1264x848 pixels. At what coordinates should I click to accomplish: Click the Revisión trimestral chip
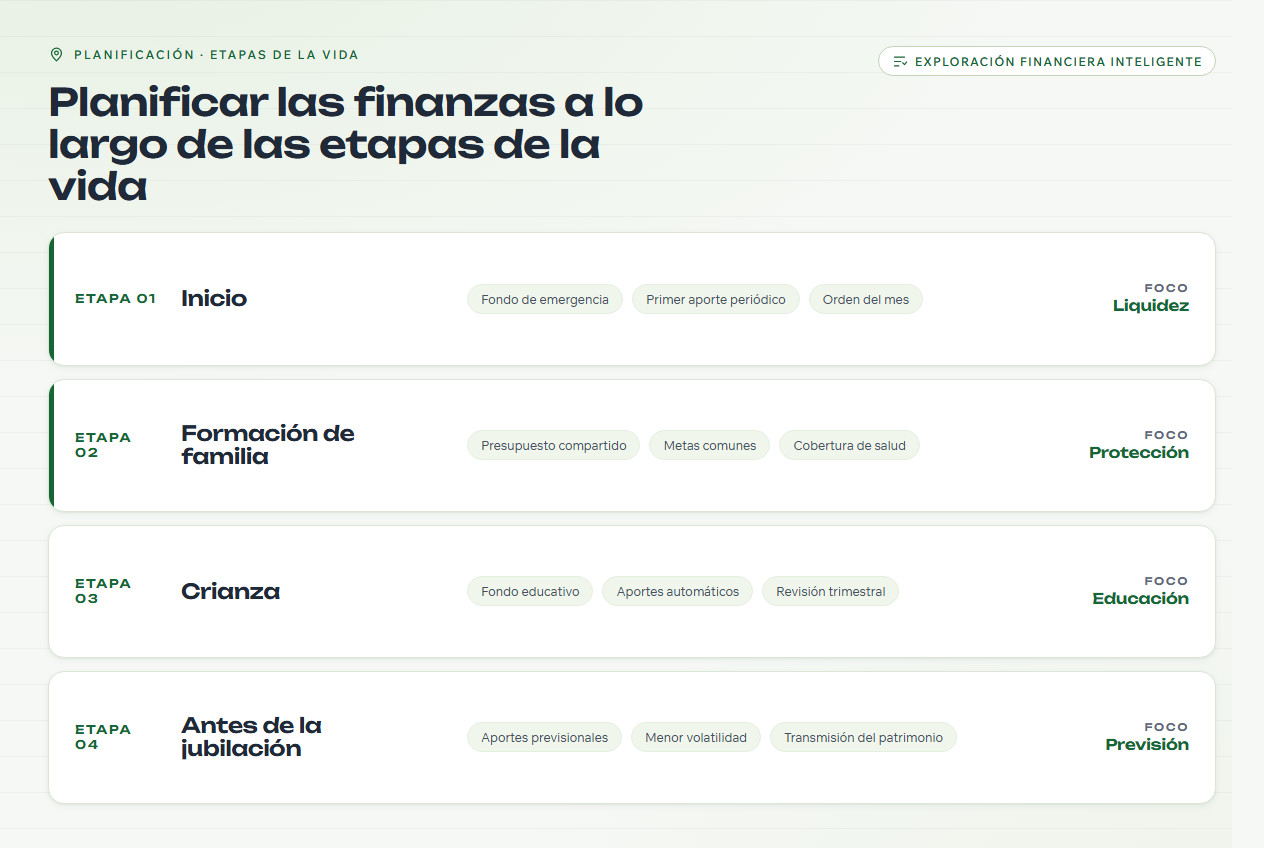(x=831, y=591)
